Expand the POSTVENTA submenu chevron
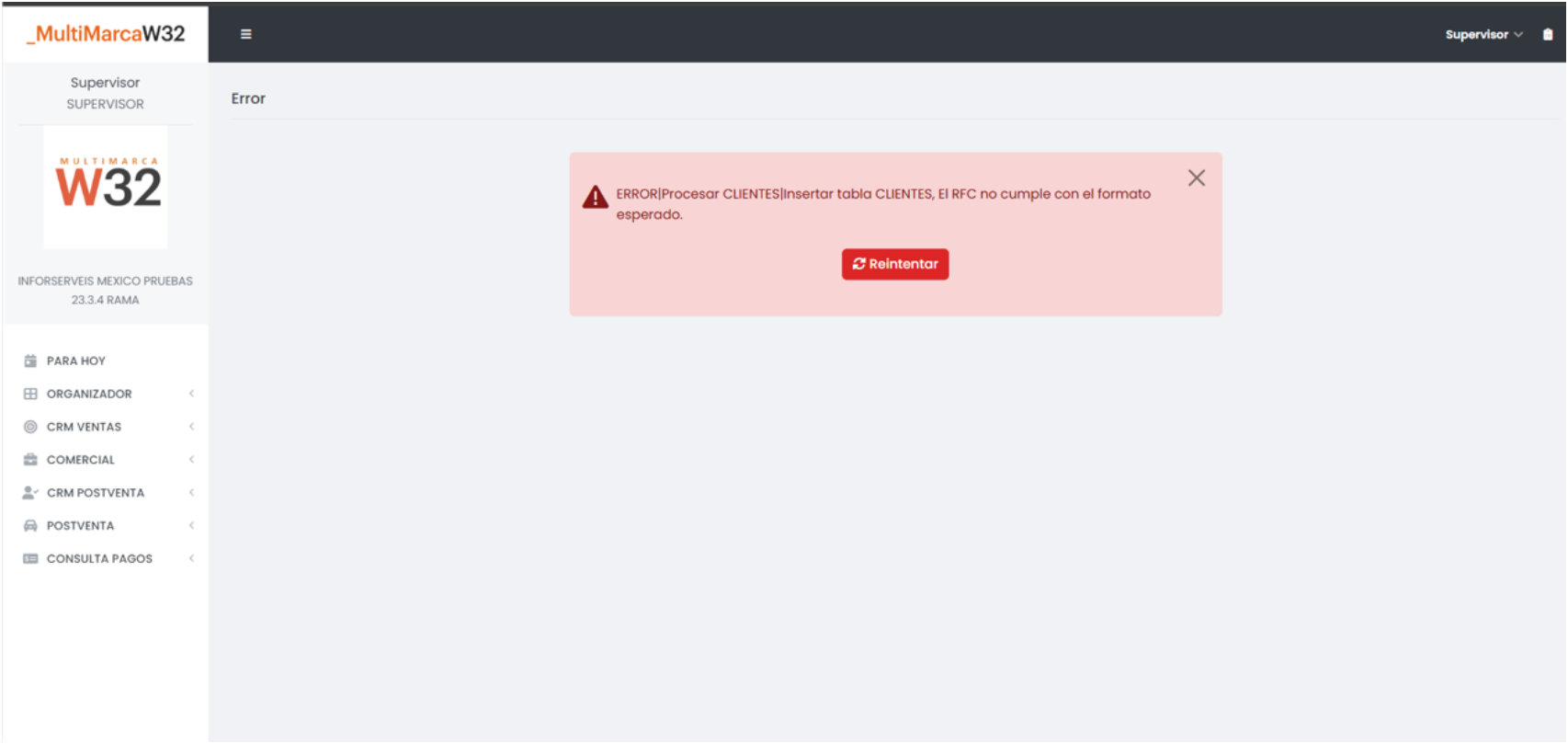This screenshot has width=1568, height=744. [x=191, y=526]
